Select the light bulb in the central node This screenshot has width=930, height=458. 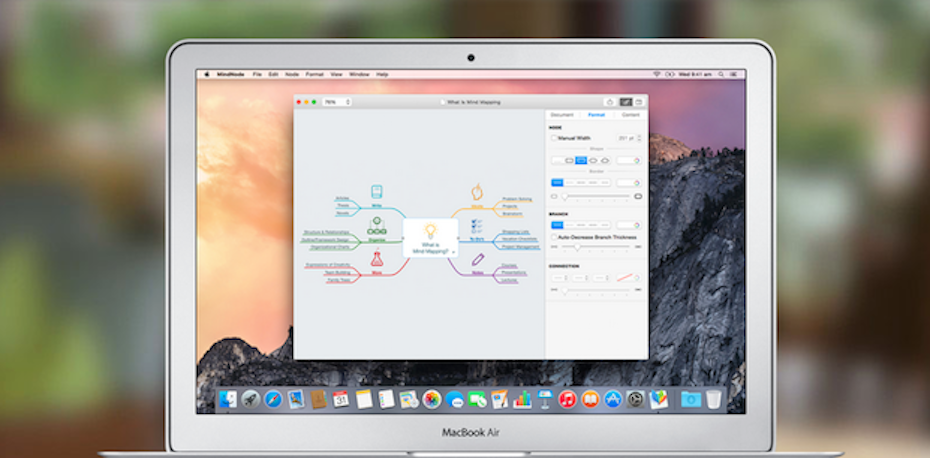click(x=430, y=231)
